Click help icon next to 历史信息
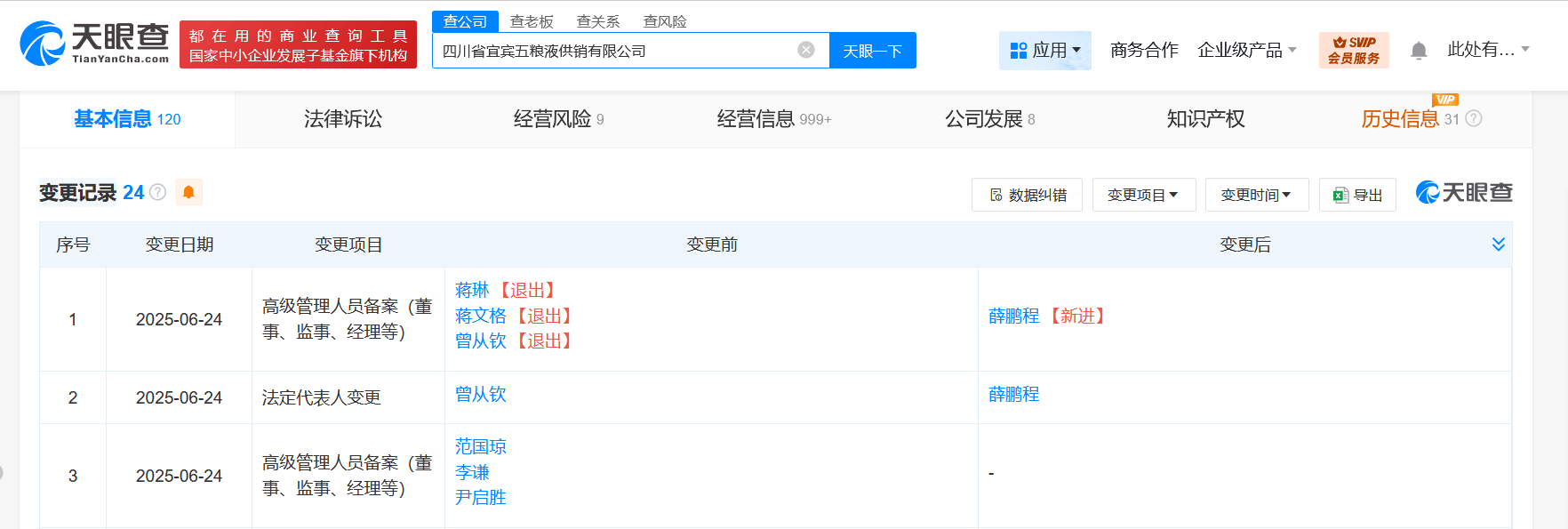Viewport: 1568px width, 529px height. pos(1474,118)
